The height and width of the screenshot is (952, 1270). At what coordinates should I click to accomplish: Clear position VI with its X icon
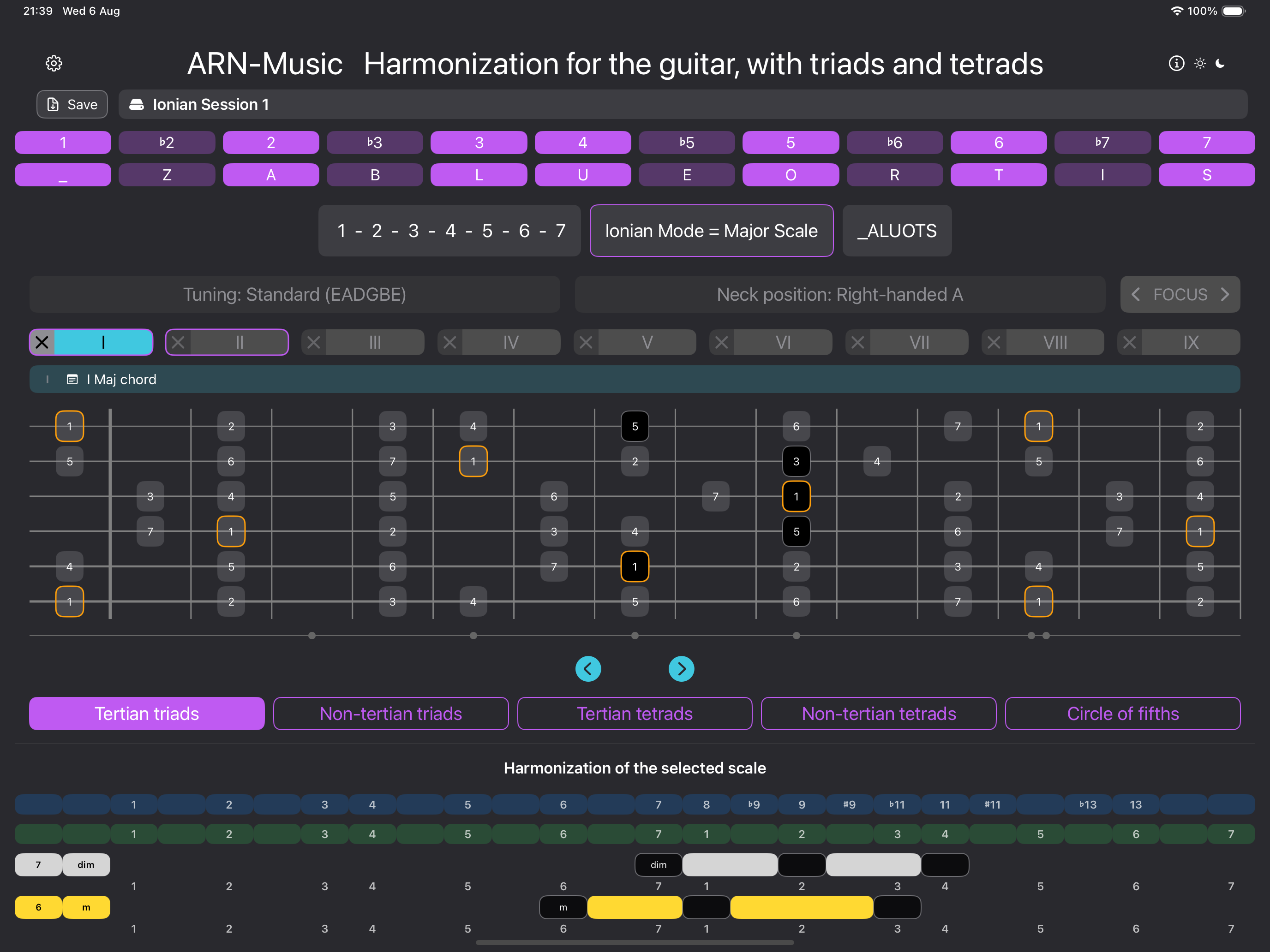point(722,343)
